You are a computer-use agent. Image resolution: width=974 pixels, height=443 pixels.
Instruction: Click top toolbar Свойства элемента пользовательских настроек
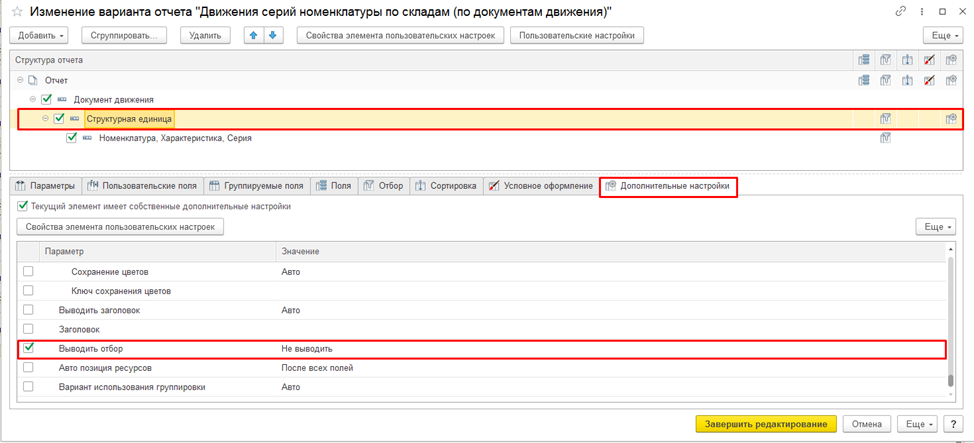point(401,35)
